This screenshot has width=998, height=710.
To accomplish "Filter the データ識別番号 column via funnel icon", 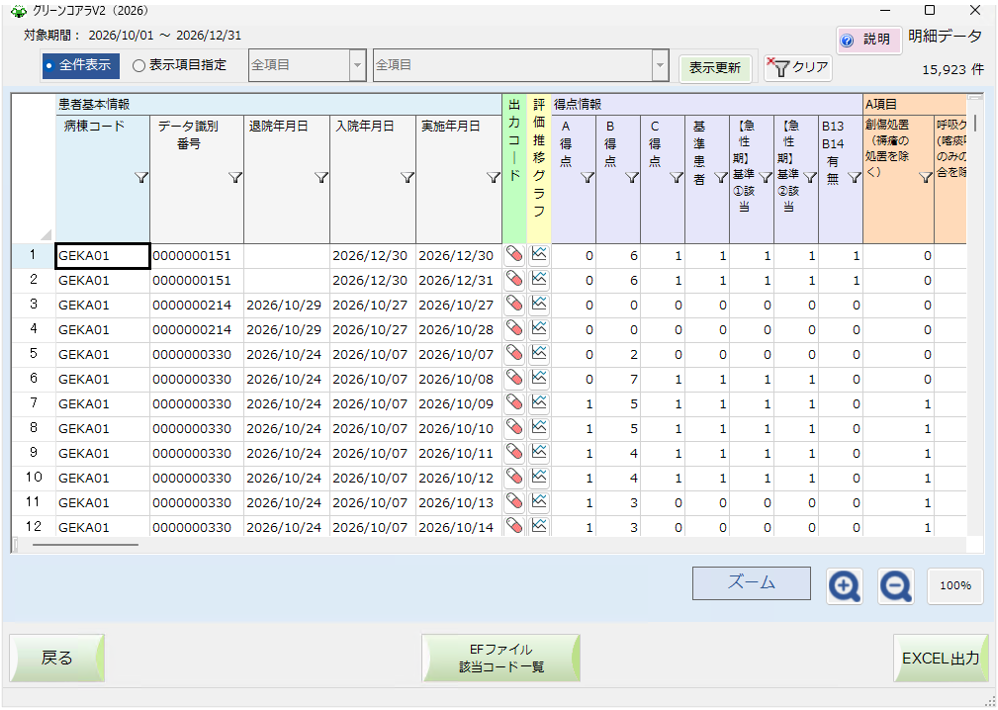I will 235,179.
